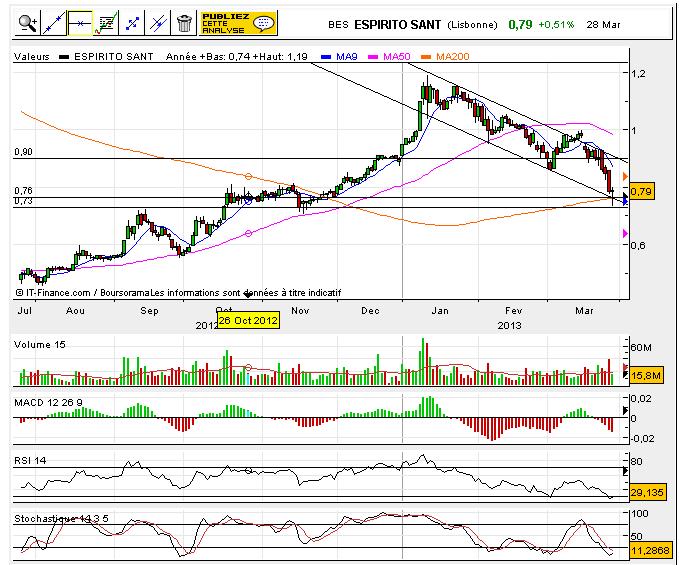
Task: Click the 15,8M volume value tag
Action: tap(646, 375)
